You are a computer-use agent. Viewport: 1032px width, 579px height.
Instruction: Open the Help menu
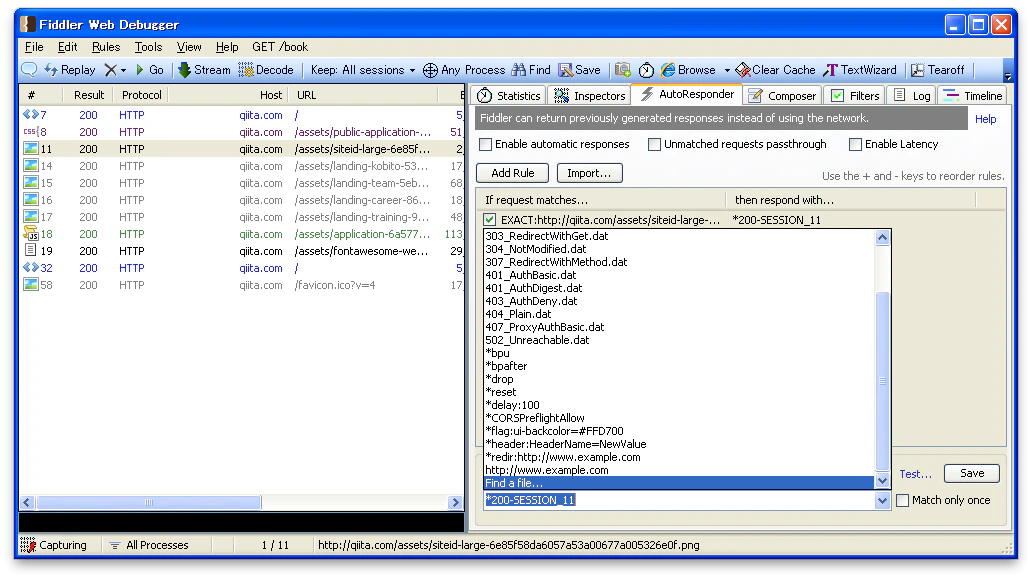pyautogui.click(x=227, y=47)
